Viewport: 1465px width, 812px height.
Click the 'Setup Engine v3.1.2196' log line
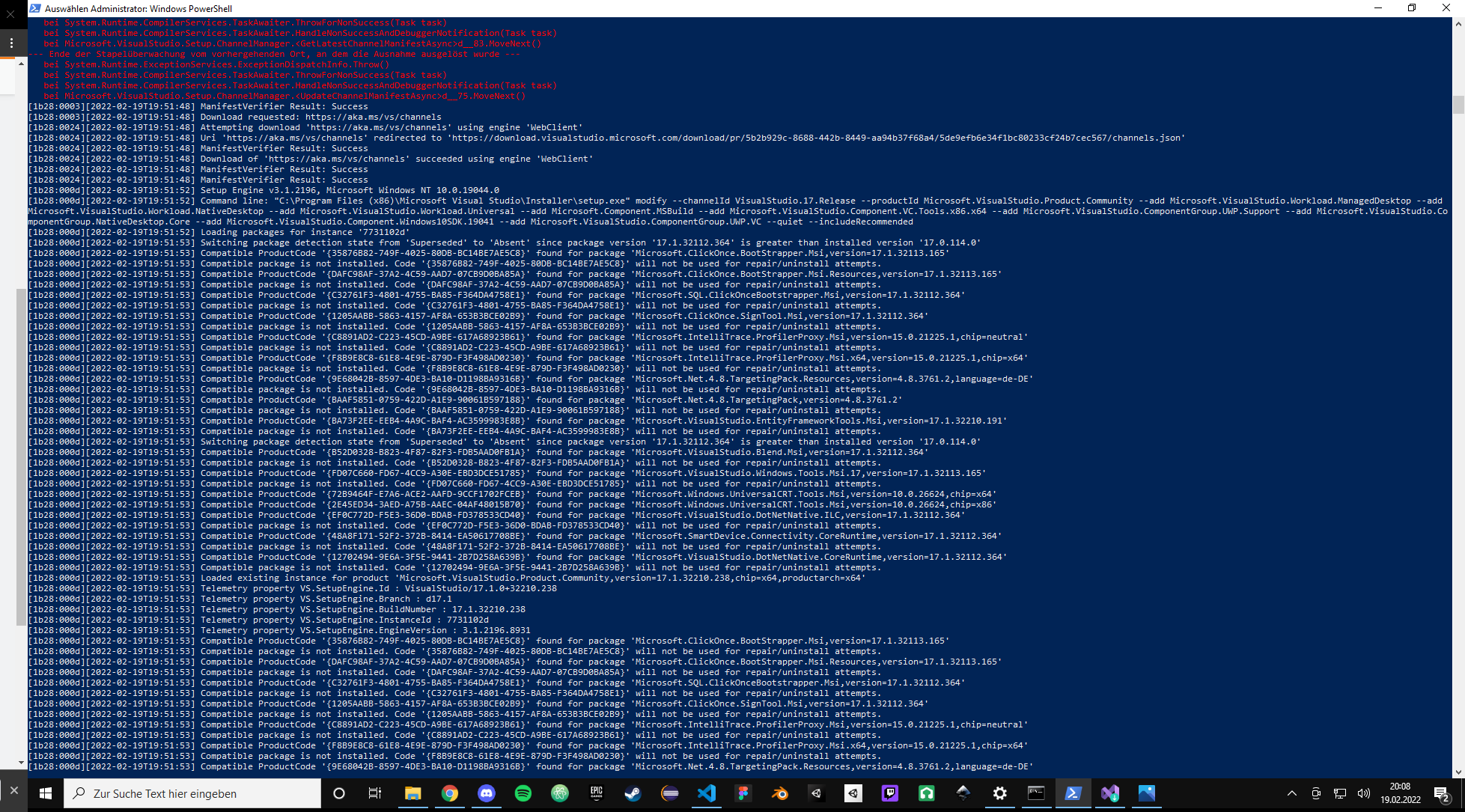[x=264, y=190]
